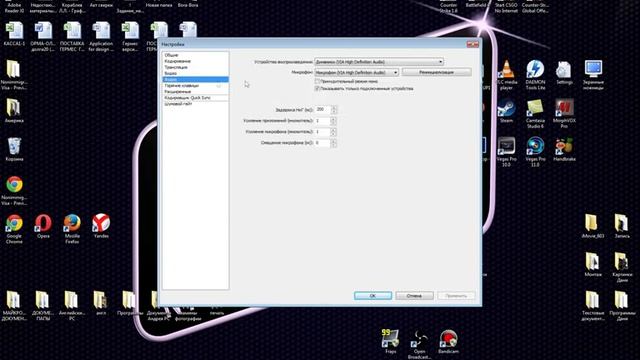
Task: Launch Camtasia Studio 6 shortcut
Action: pyautogui.click(x=535, y=108)
